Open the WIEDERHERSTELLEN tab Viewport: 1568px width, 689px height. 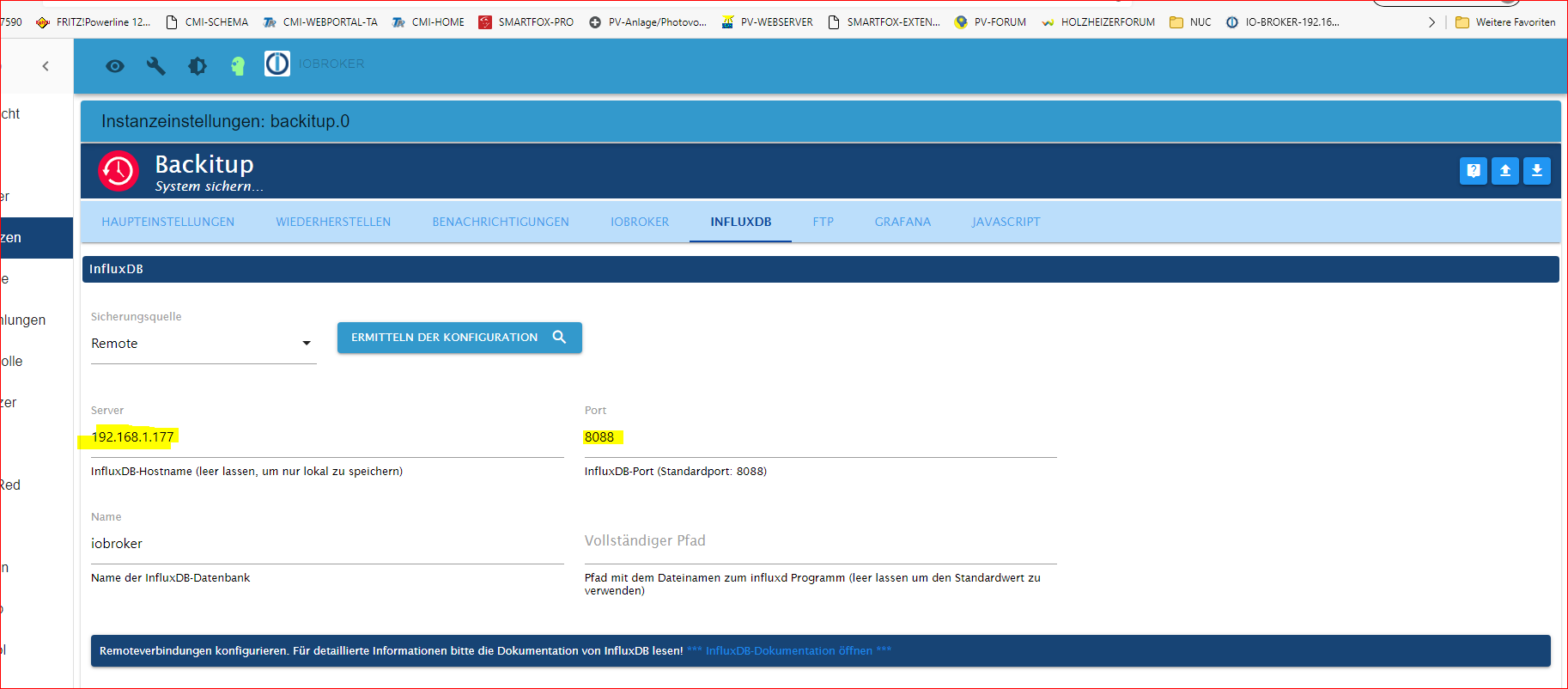(x=333, y=222)
